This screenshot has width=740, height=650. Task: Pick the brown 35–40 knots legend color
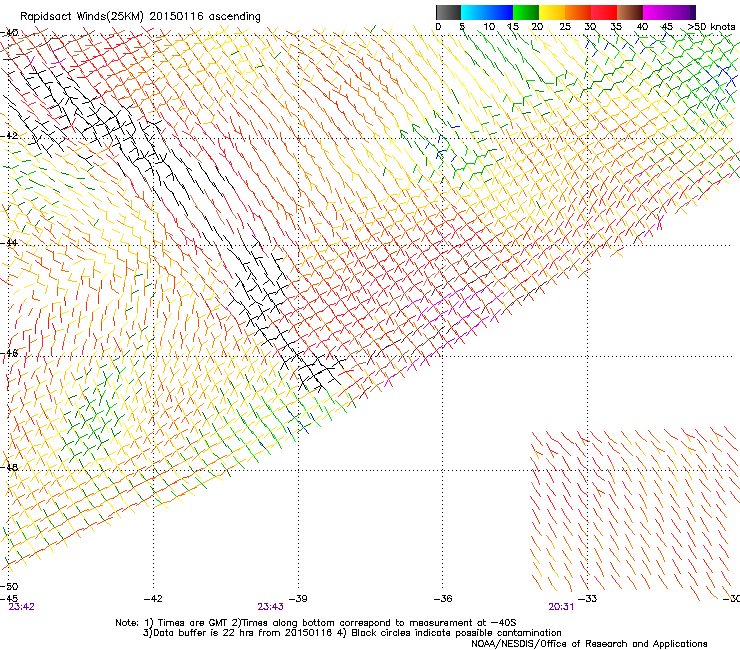click(630, 12)
